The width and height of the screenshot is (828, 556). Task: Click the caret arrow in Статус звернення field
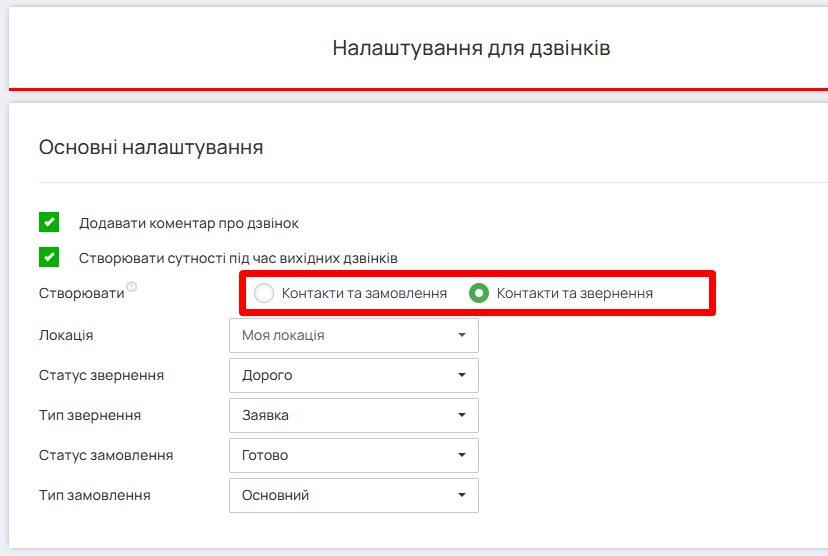coord(462,376)
